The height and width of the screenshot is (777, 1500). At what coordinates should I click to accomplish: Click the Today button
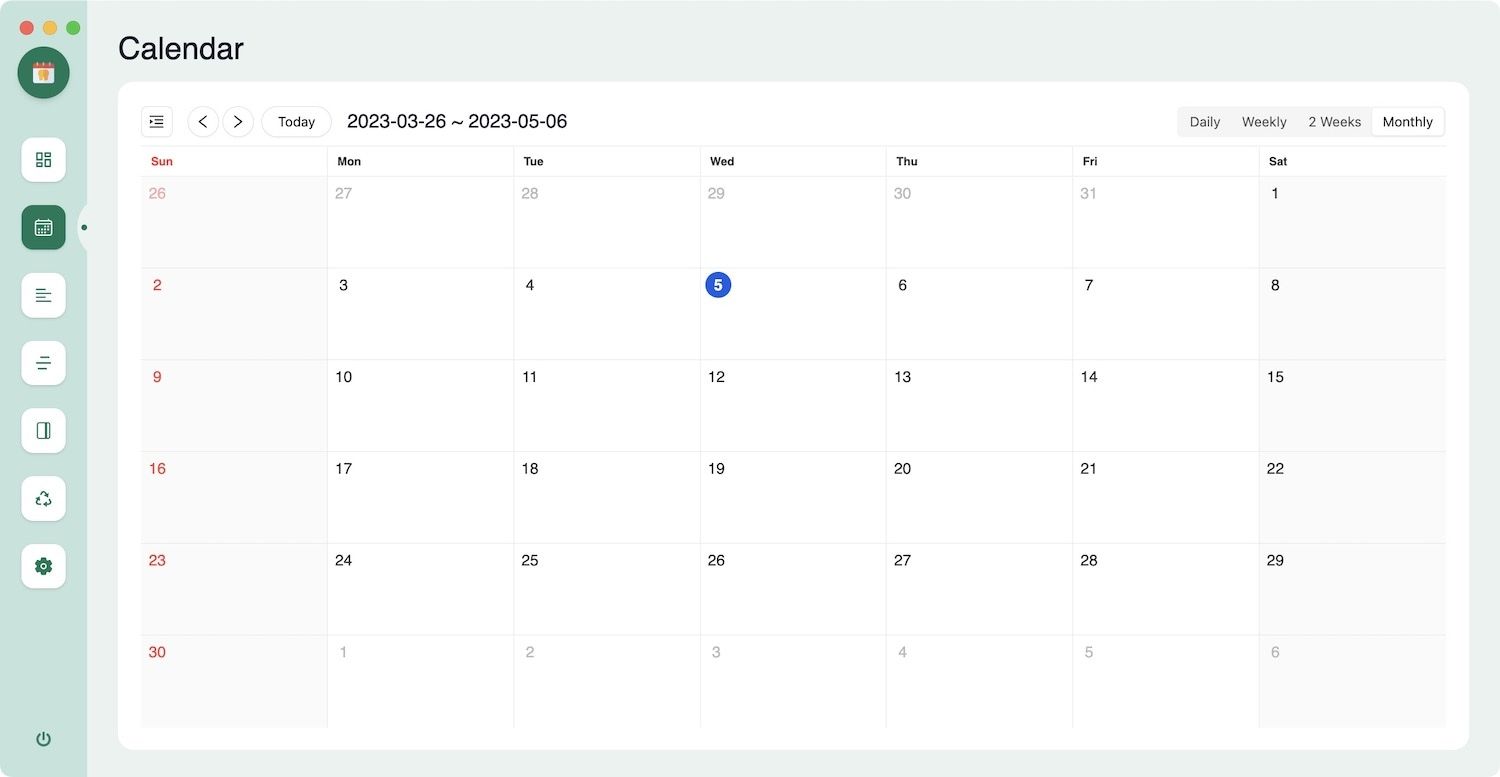pos(296,122)
